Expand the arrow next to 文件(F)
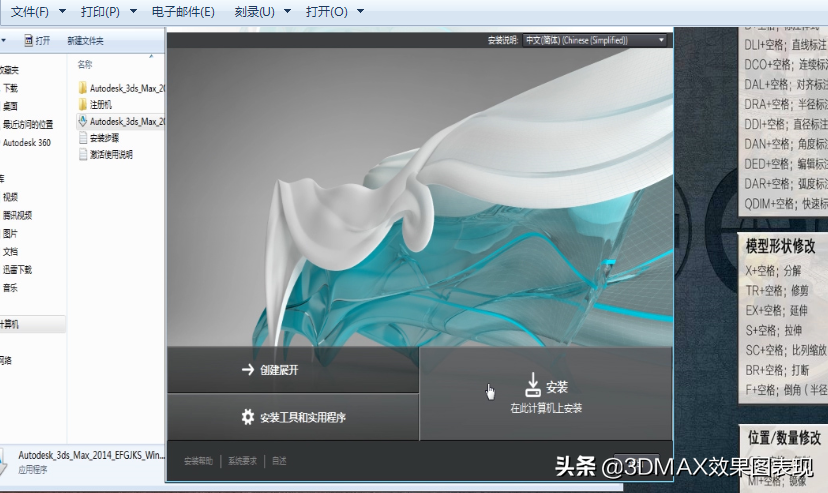The image size is (828, 493). tap(62, 11)
